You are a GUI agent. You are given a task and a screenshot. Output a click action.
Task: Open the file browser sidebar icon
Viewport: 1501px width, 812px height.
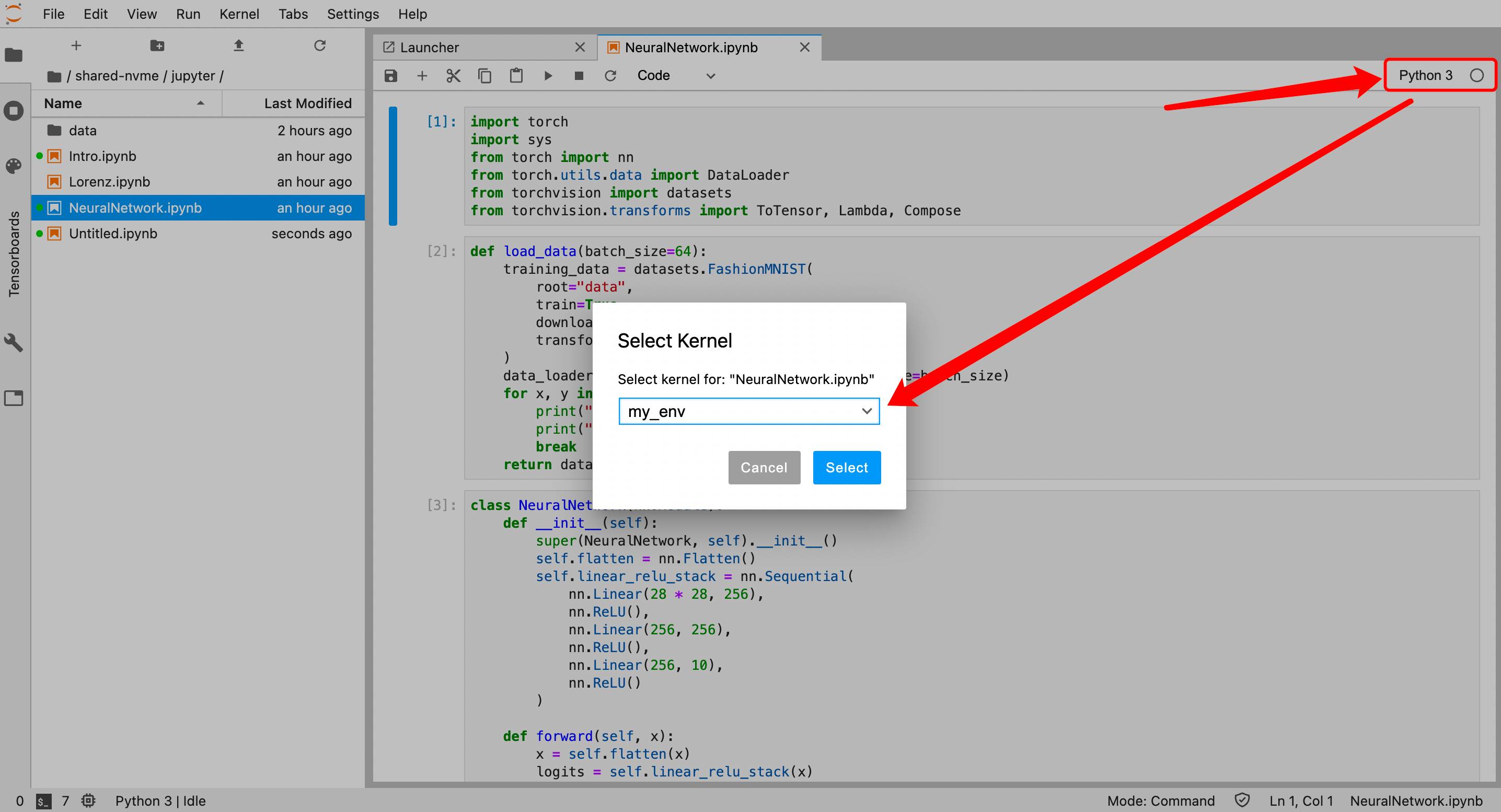tap(14, 55)
